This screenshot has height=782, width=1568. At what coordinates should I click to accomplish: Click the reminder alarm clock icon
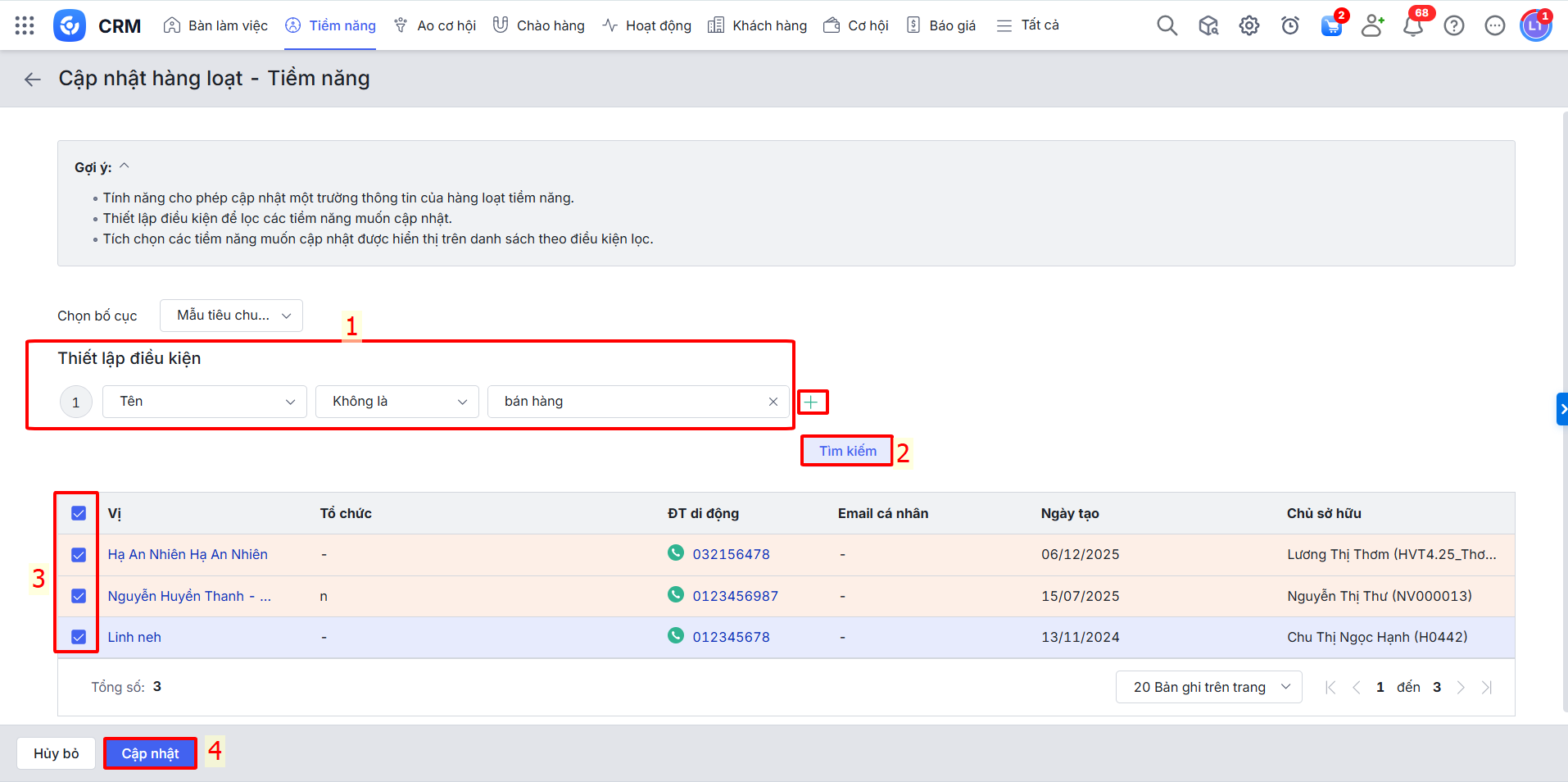pyautogui.click(x=1289, y=26)
